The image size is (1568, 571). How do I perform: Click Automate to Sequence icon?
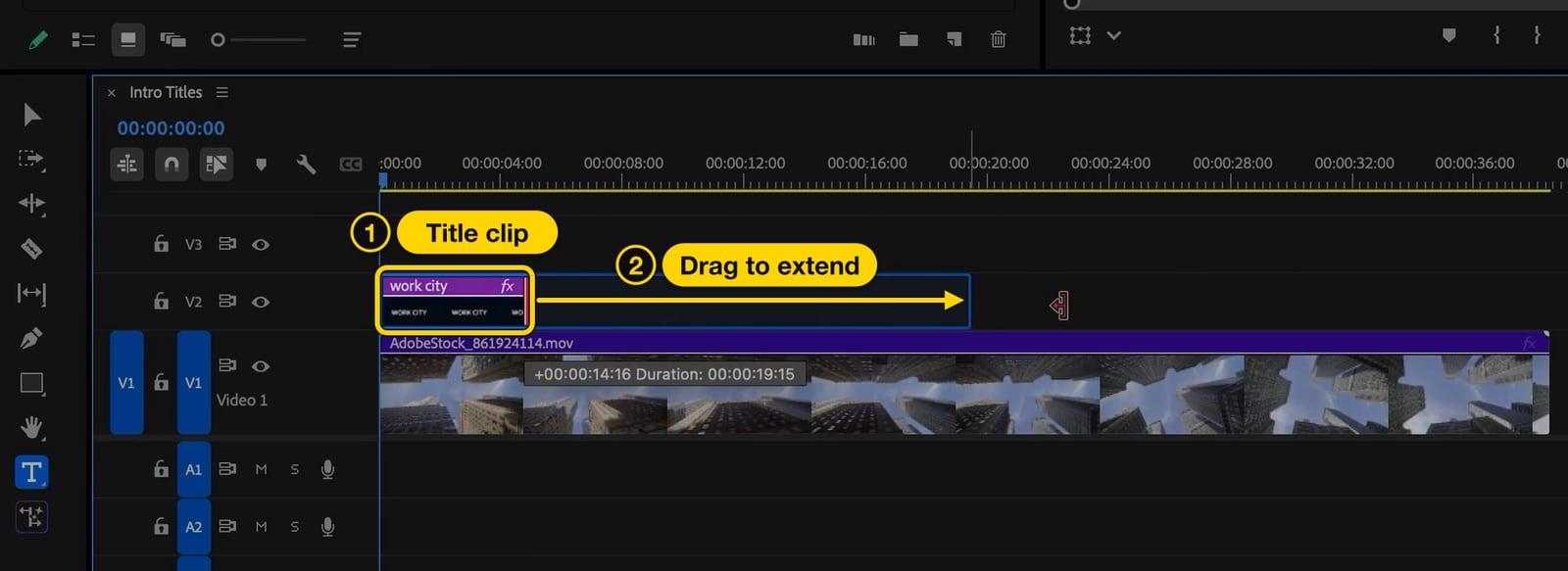click(863, 40)
